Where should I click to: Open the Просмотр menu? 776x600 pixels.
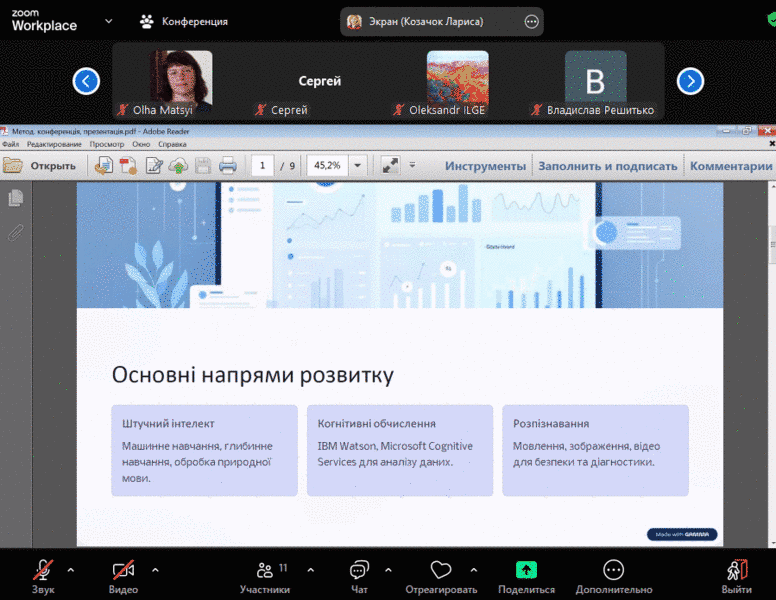pyautogui.click(x=107, y=144)
